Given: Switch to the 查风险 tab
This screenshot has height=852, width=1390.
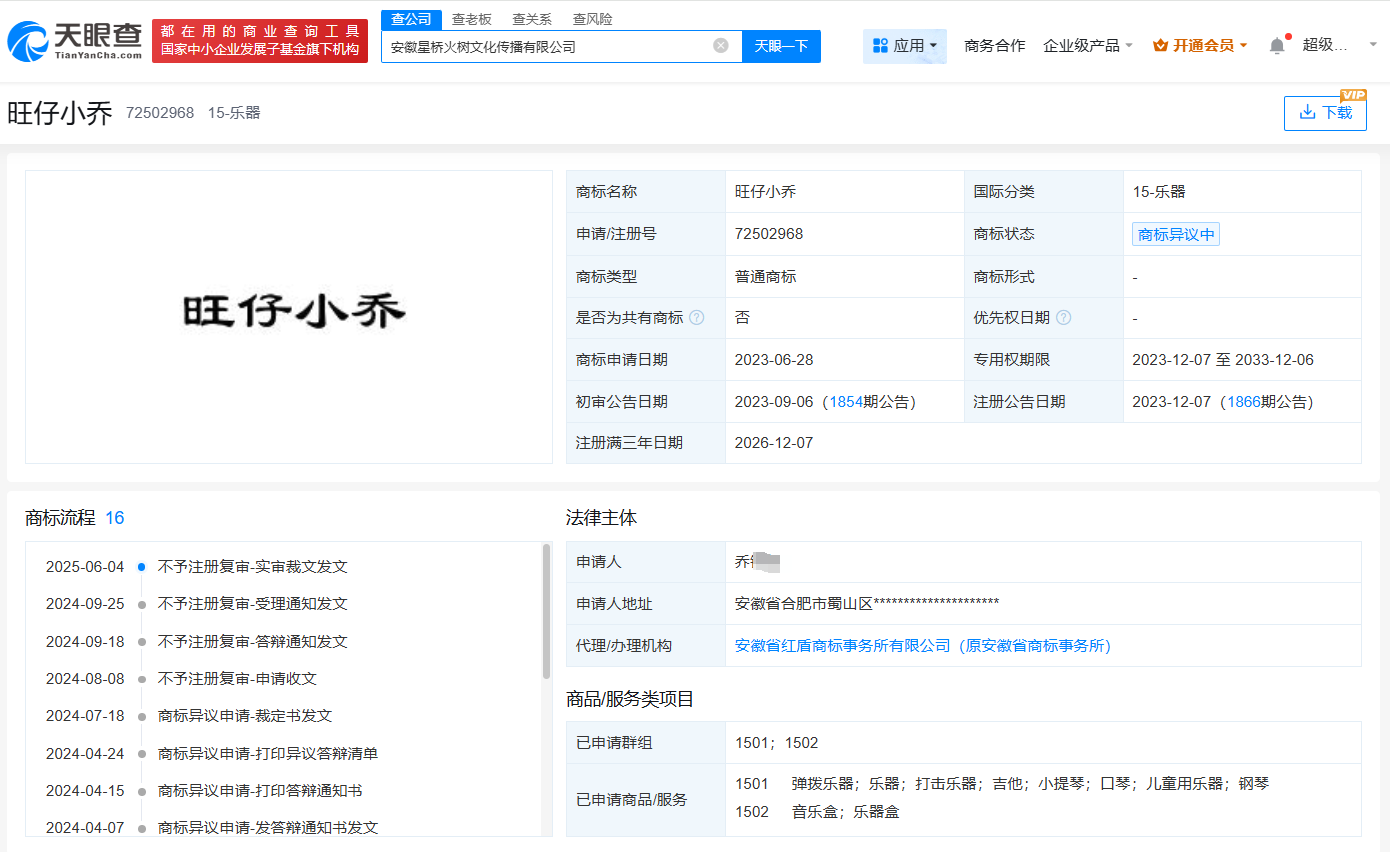Looking at the screenshot, I should [x=592, y=19].
